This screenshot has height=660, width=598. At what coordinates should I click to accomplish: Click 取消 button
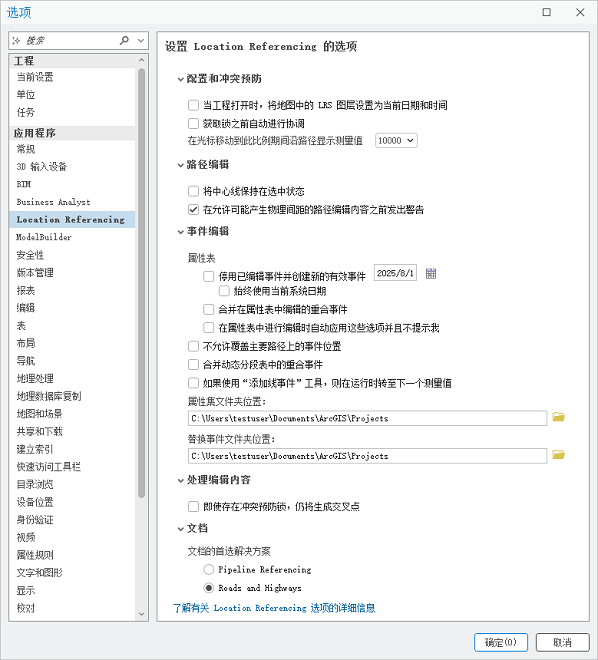[562, 642]
